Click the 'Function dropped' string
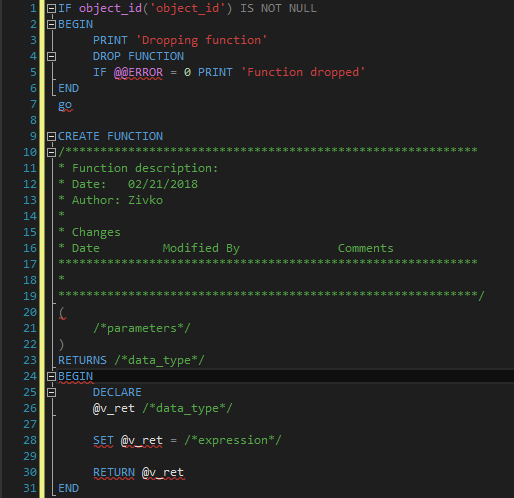 [x=303, y=72]
